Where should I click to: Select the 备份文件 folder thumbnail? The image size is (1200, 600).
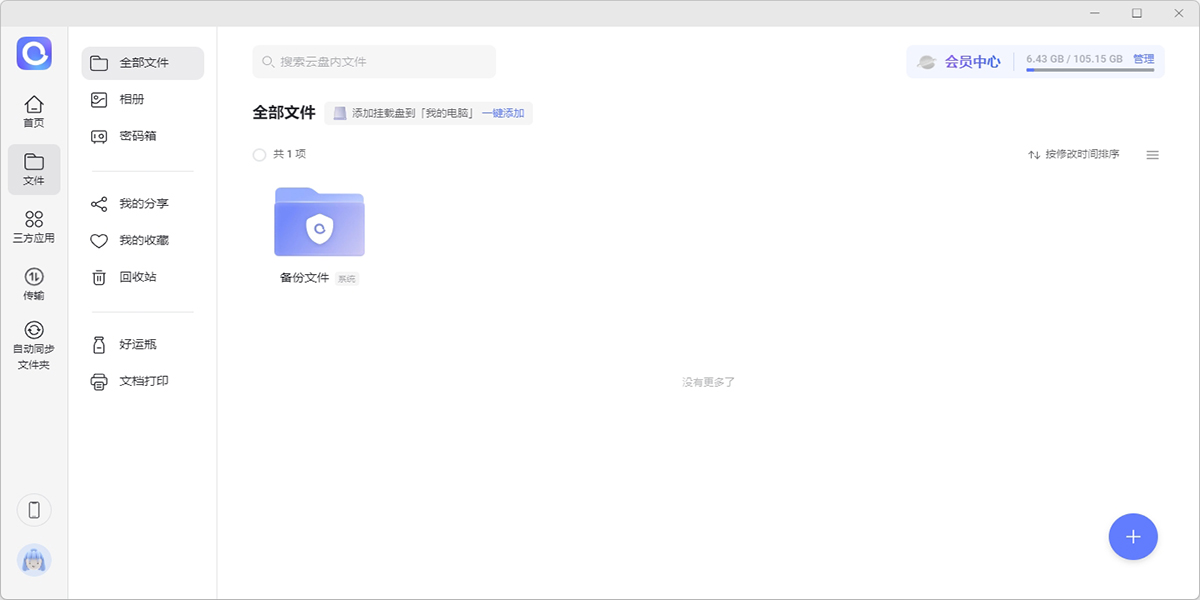click(319, 222)
